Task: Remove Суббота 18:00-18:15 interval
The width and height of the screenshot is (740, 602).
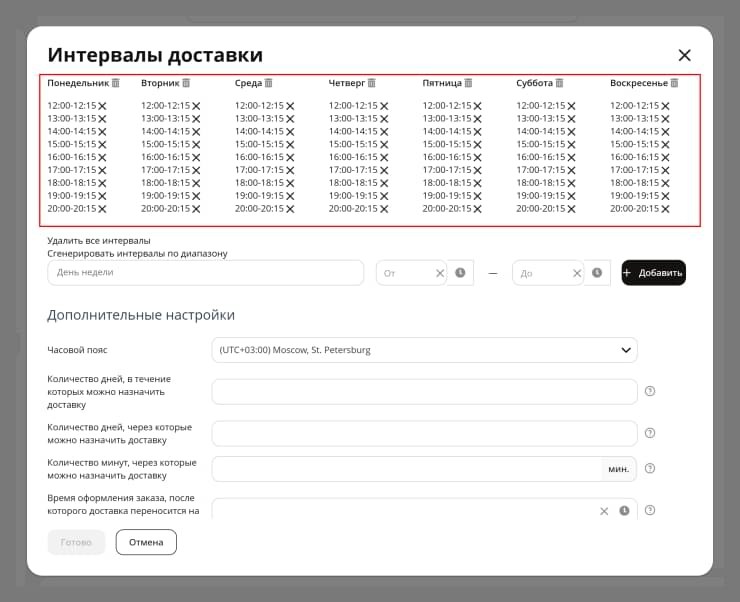Action: pos(572,183)
